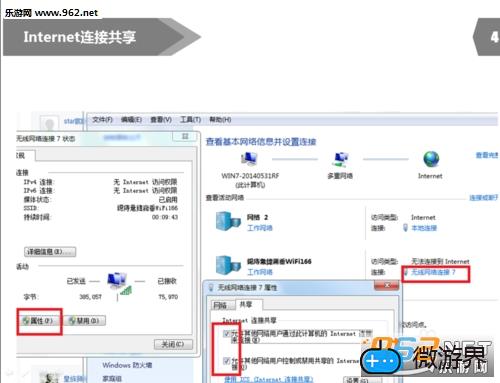This screenshot has width=500, height=383.
Task: Click the WIN7-20140531RF computer icon
Action: pos(249,159)
